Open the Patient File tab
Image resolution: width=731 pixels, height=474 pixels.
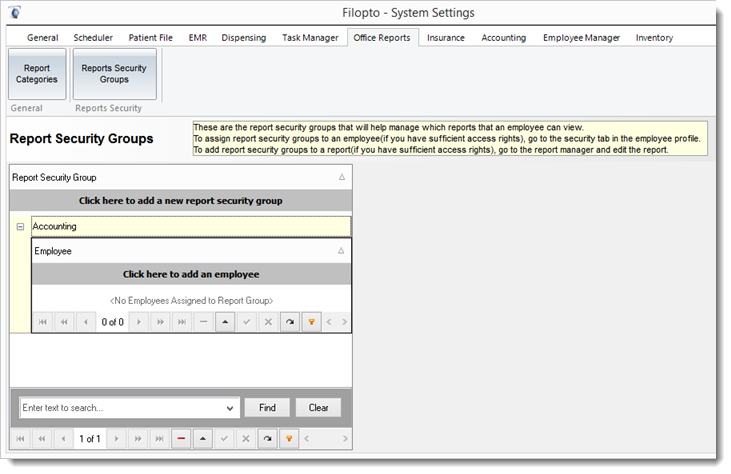click(151, 38)
